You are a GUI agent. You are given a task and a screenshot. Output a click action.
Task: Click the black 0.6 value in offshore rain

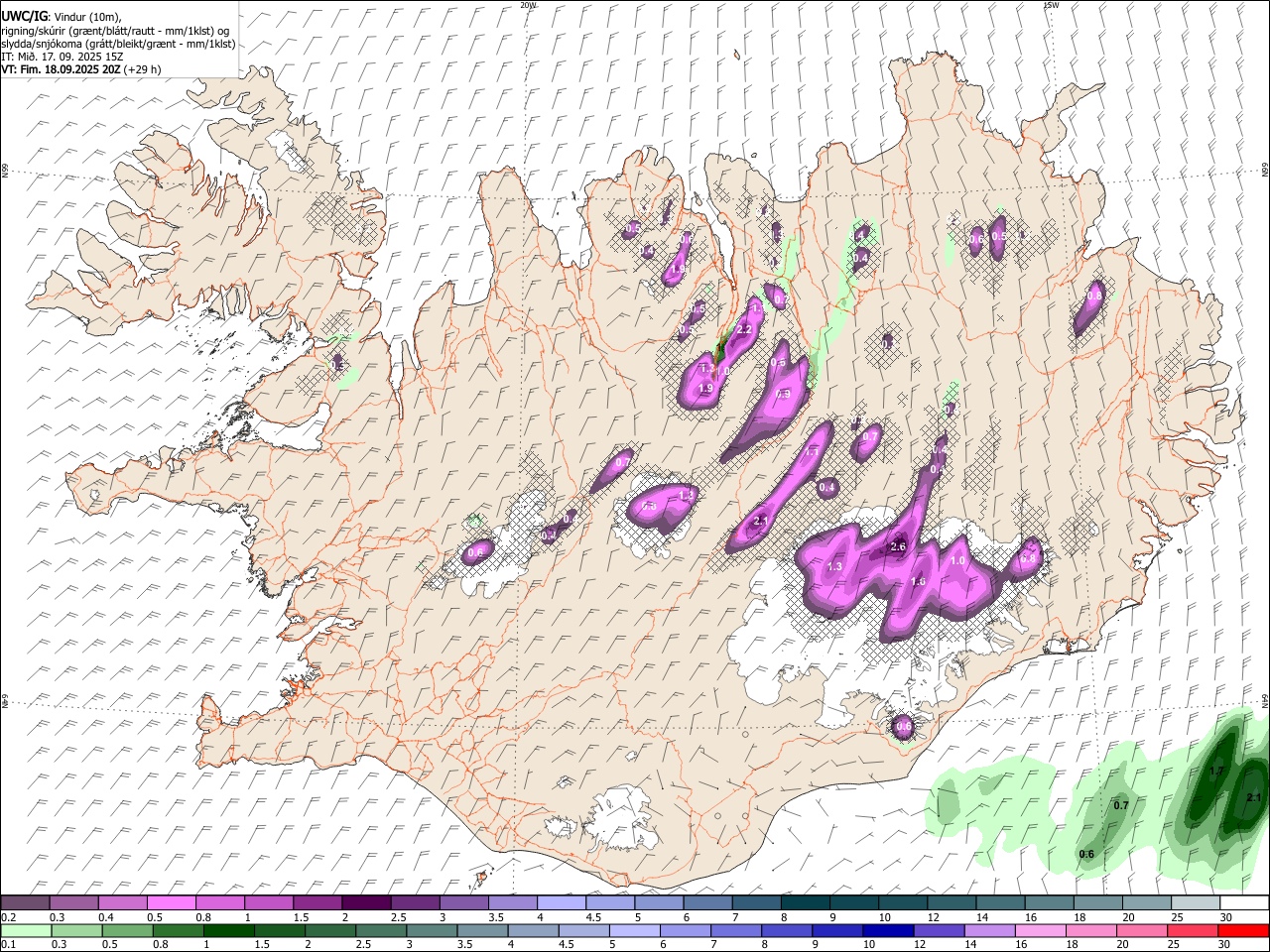(1086, 854)
